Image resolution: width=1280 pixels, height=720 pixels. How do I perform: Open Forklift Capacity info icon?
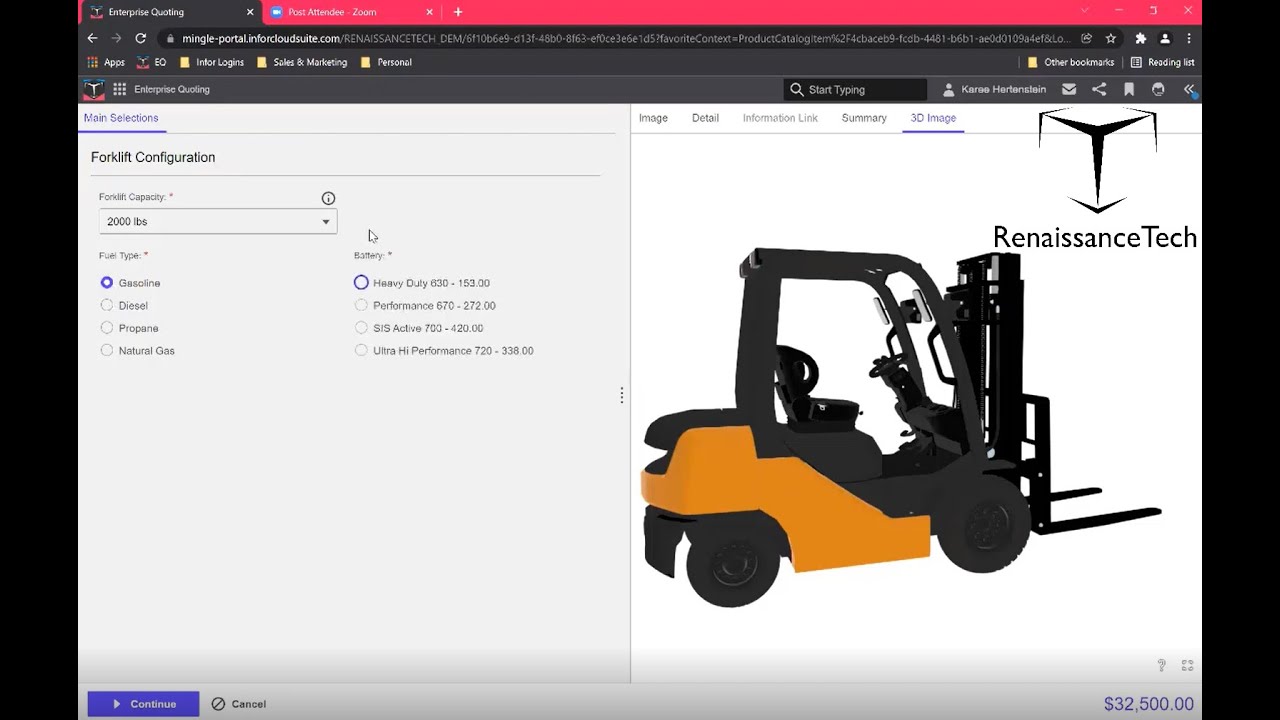tap(328, 198)
